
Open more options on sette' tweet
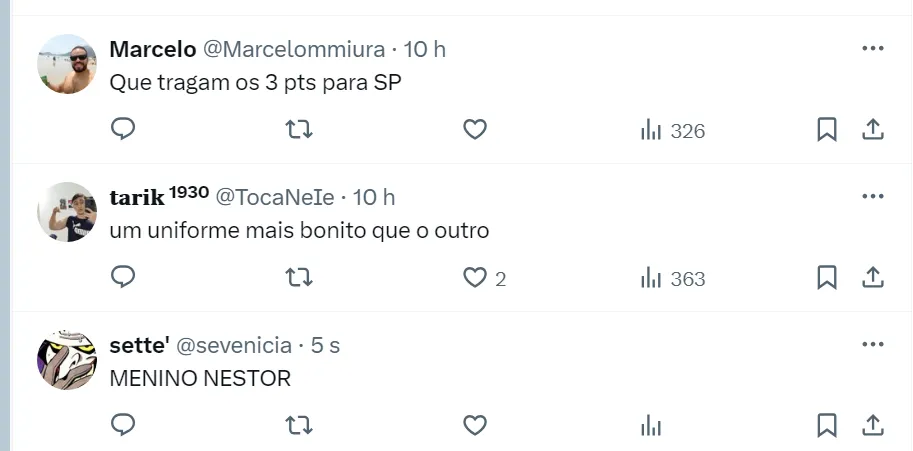pyautogui.click(x=872, y=344)
